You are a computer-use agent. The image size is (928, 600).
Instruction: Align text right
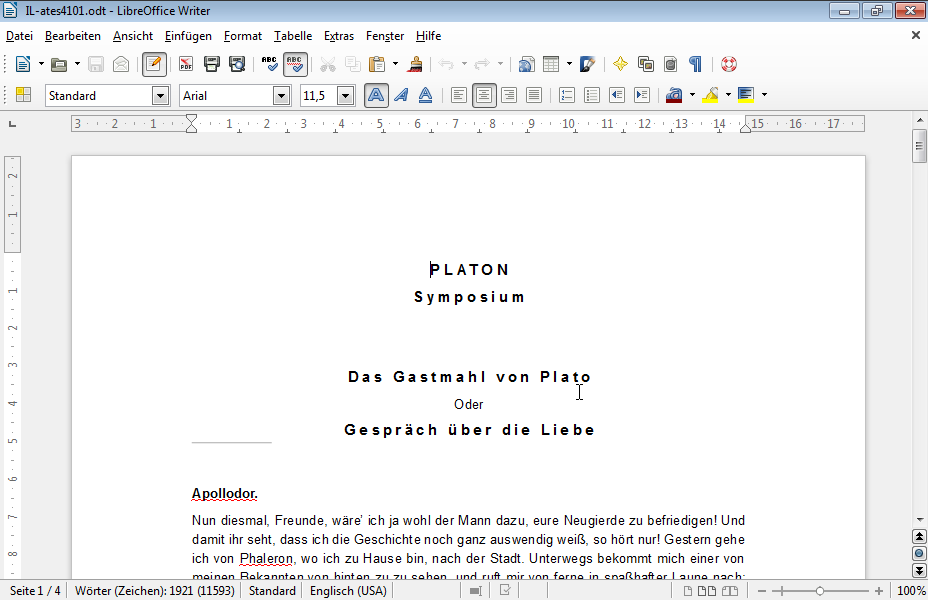pos(509,95)
